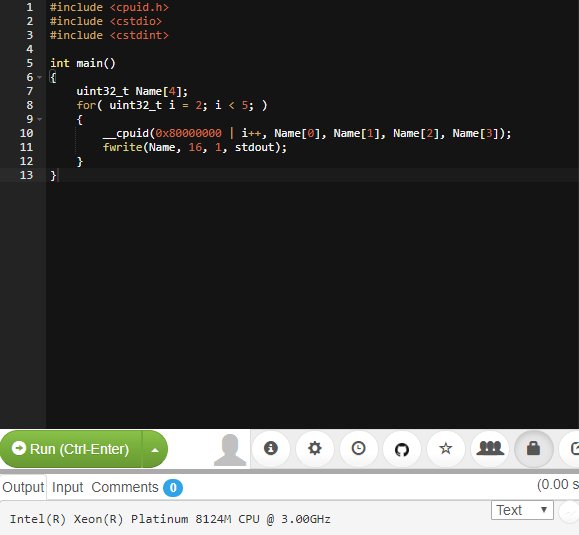Open the info icon button
Image resolution: width=579 pixels, height=535 pixels.
[x=271, y=449]
